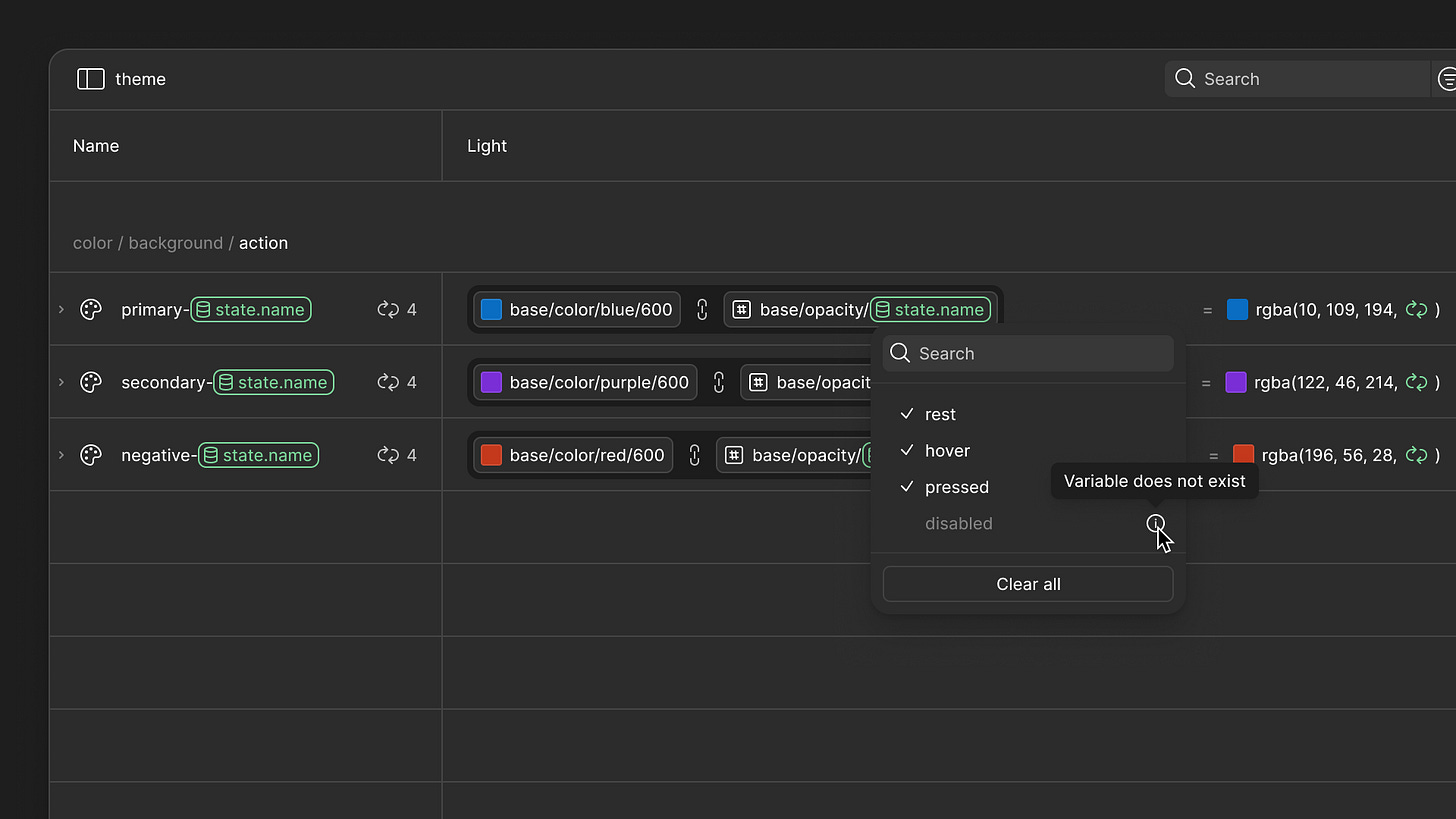
Task: Click the Clear all button
Action: click(x=1028, y=584)
